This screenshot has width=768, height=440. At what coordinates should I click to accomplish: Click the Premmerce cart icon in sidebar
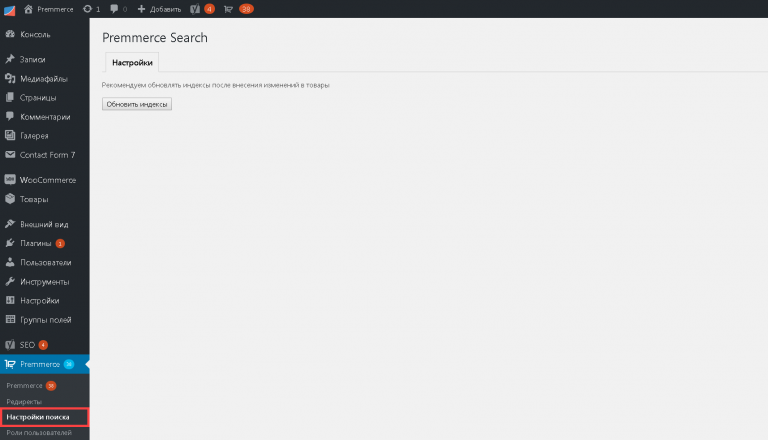(10, 364)
